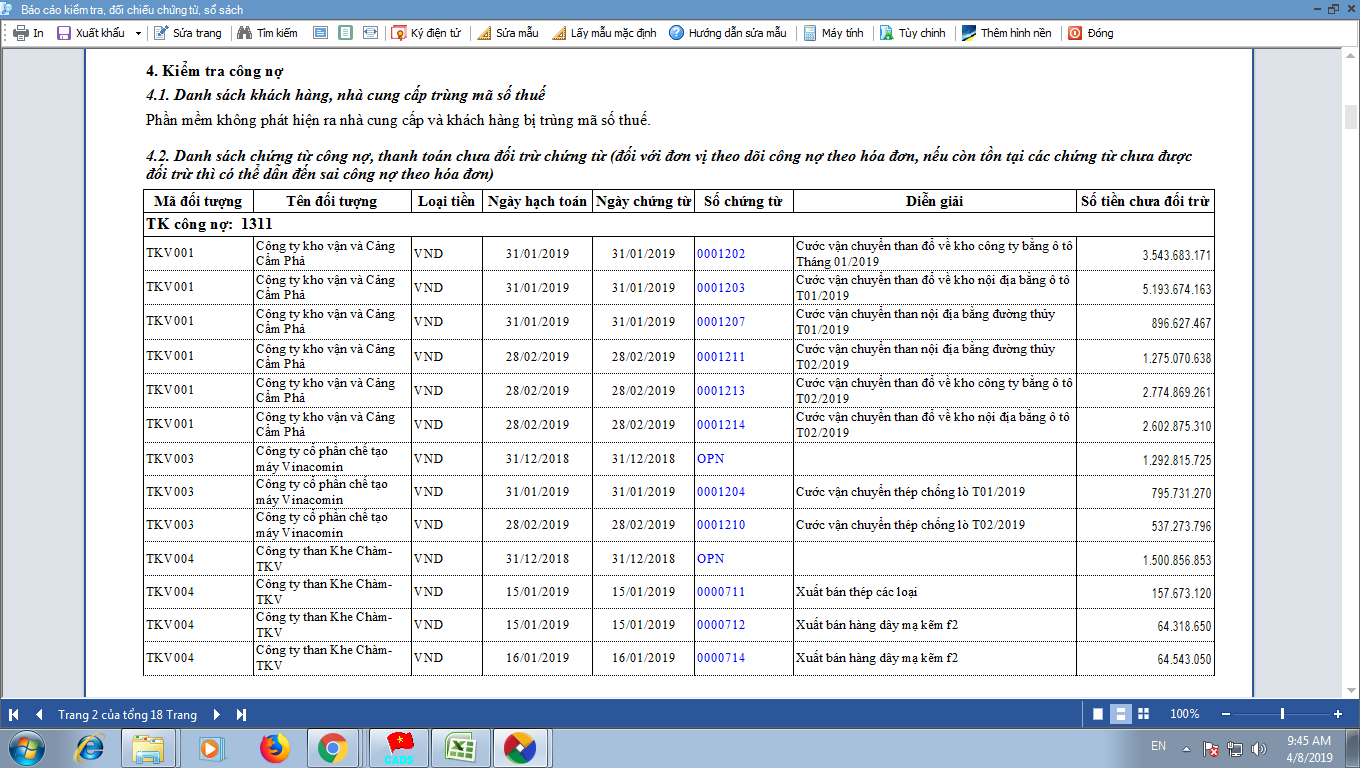Image resolution: width=1360 pixels, height=768 pixels.
Task: Toggle continuous two-row page view
Action: click(x=1121, y=714)
